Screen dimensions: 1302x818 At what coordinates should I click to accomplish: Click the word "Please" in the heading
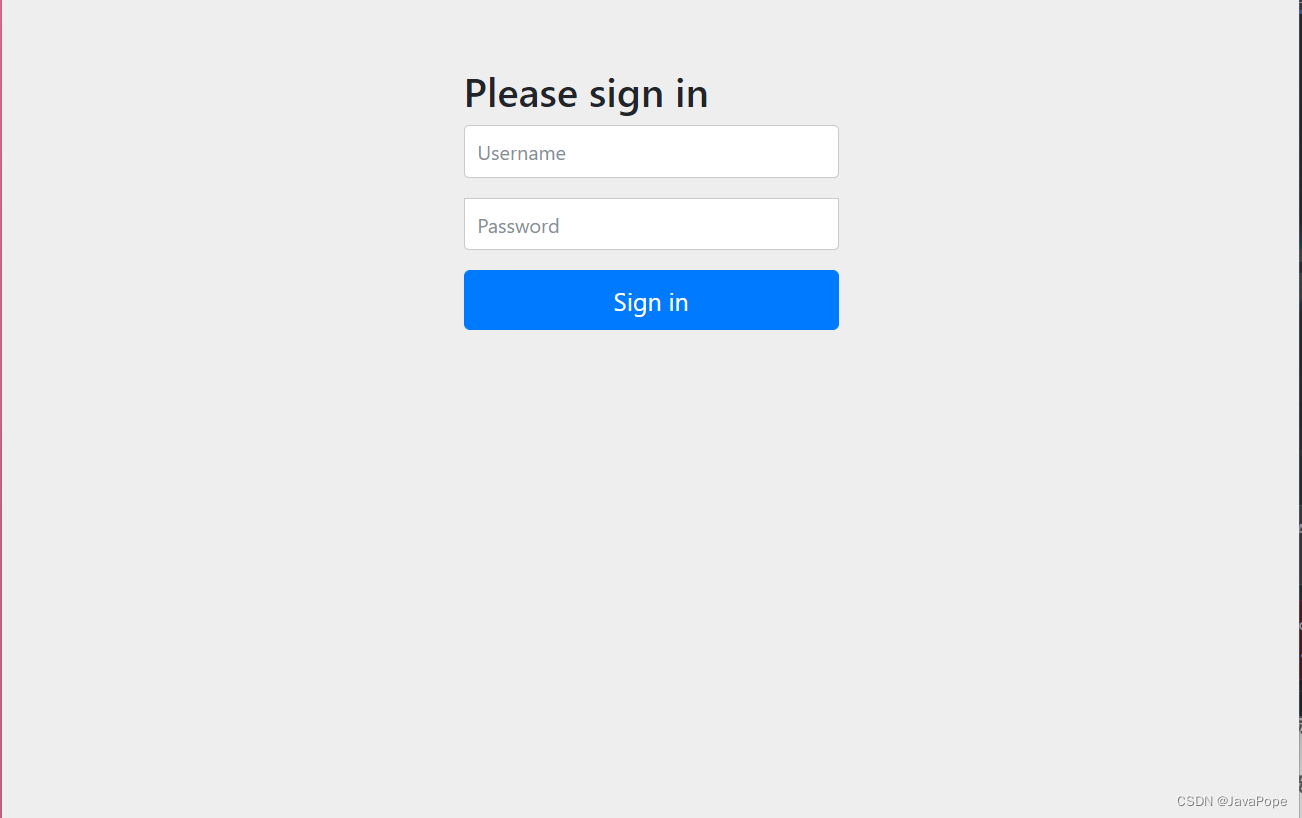[x=521, y=94]
